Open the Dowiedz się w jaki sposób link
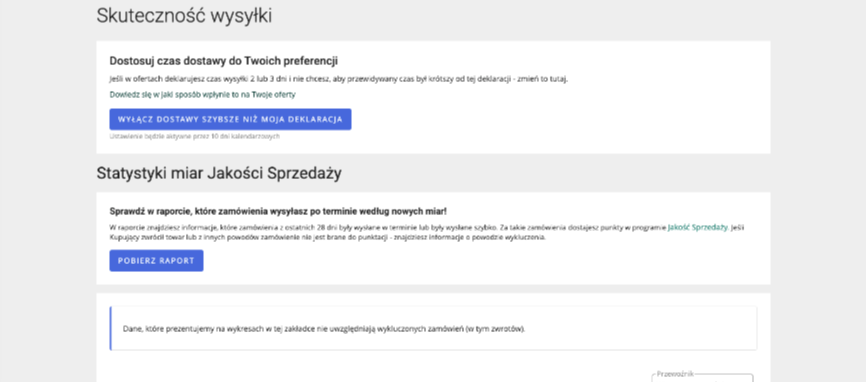Image resolution: width=866 pixels, height=382 pixels. tap(202, 94)
